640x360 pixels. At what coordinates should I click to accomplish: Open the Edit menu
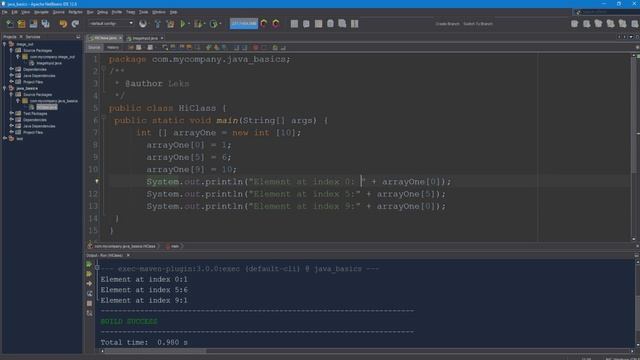point(14,12)
